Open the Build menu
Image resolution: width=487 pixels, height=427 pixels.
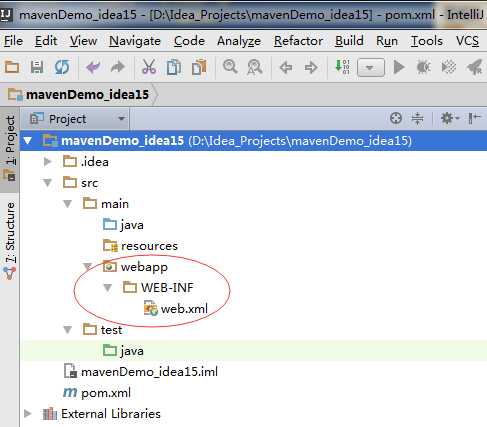coord(349,41)
